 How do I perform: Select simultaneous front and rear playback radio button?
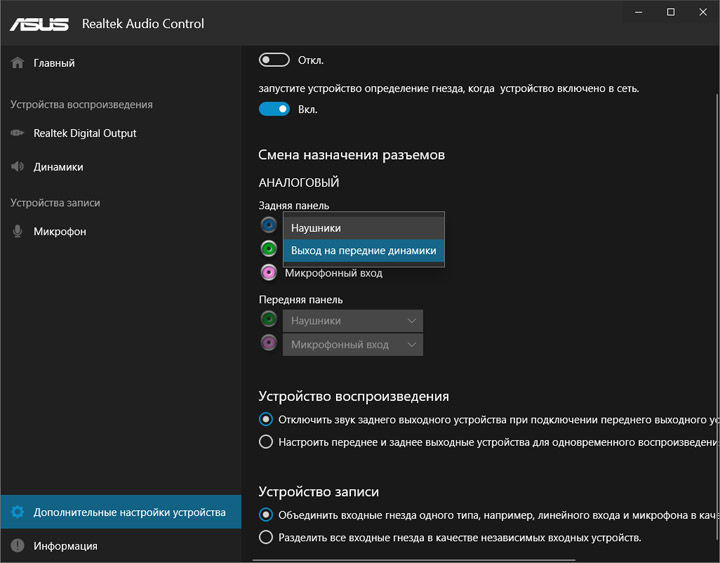pyautogui.click(x=266, y=442)
